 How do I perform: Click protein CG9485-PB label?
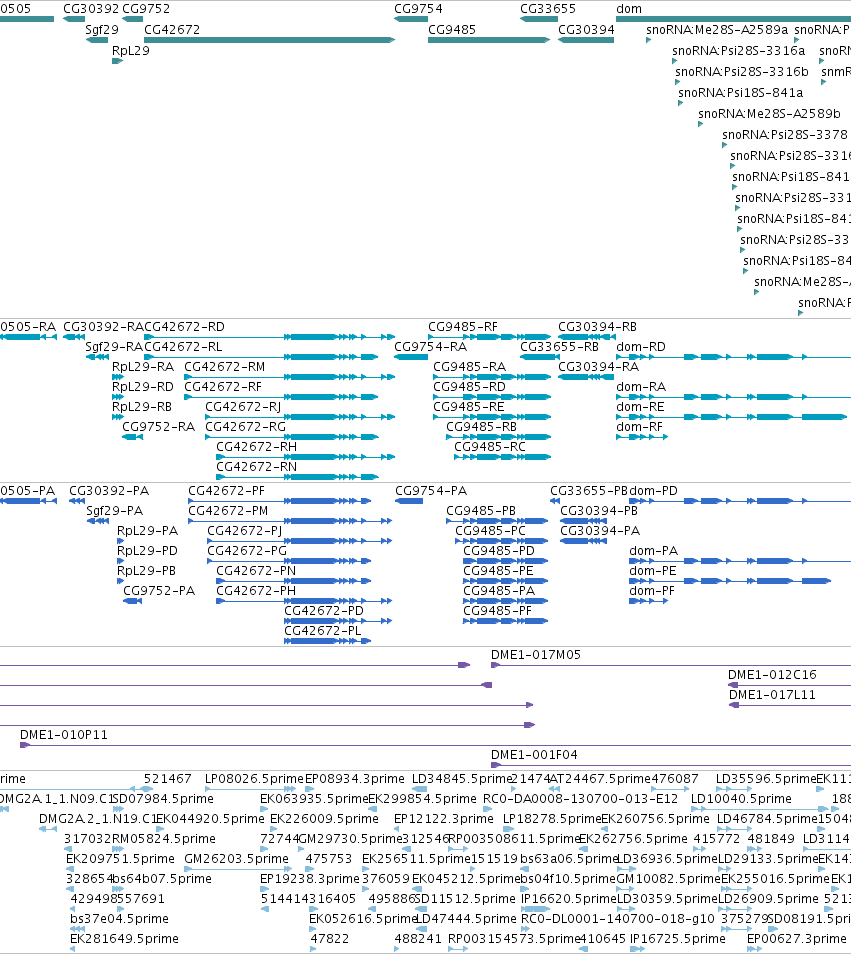point(481,511)
